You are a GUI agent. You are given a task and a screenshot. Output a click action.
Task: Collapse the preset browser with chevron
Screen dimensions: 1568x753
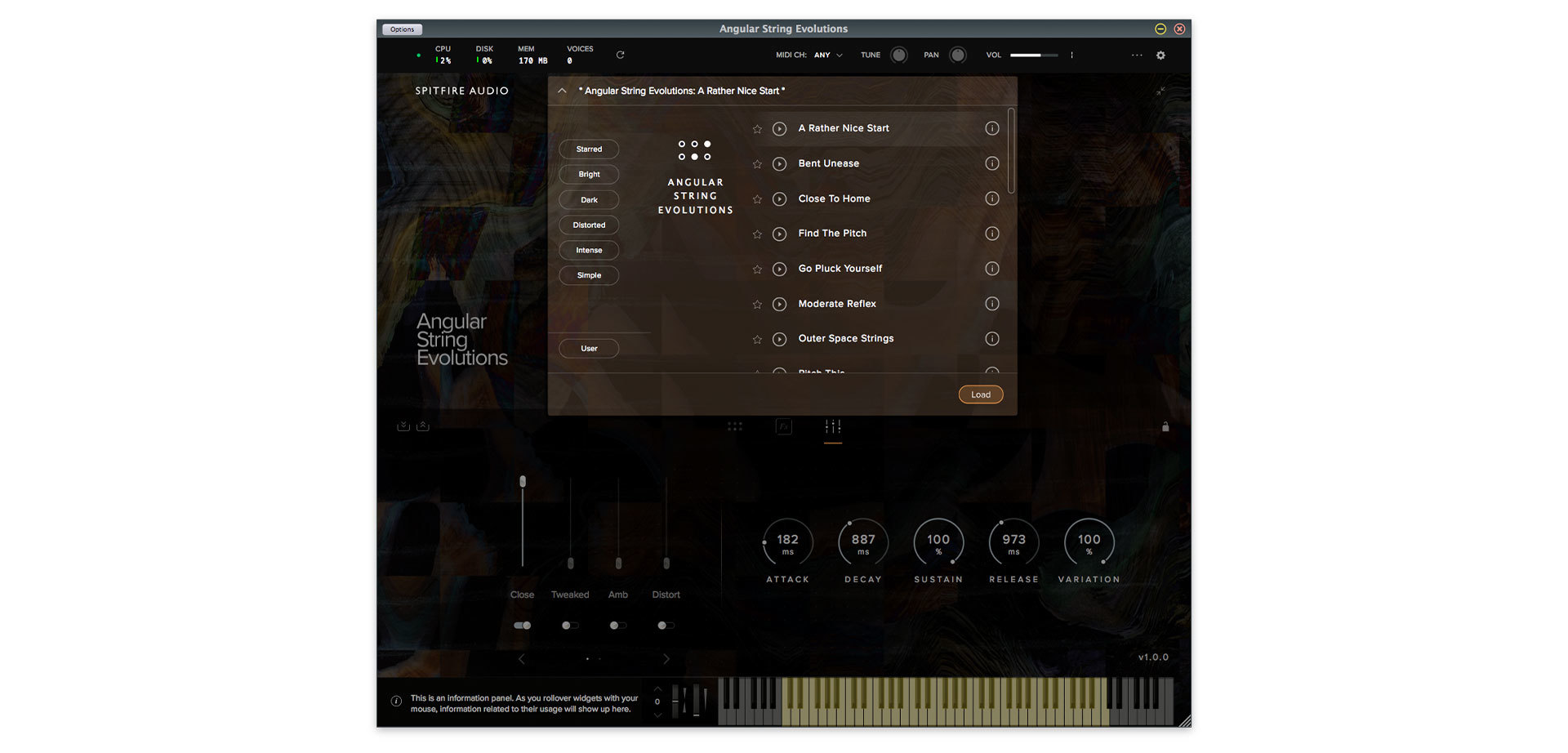[x=562, y=91]
